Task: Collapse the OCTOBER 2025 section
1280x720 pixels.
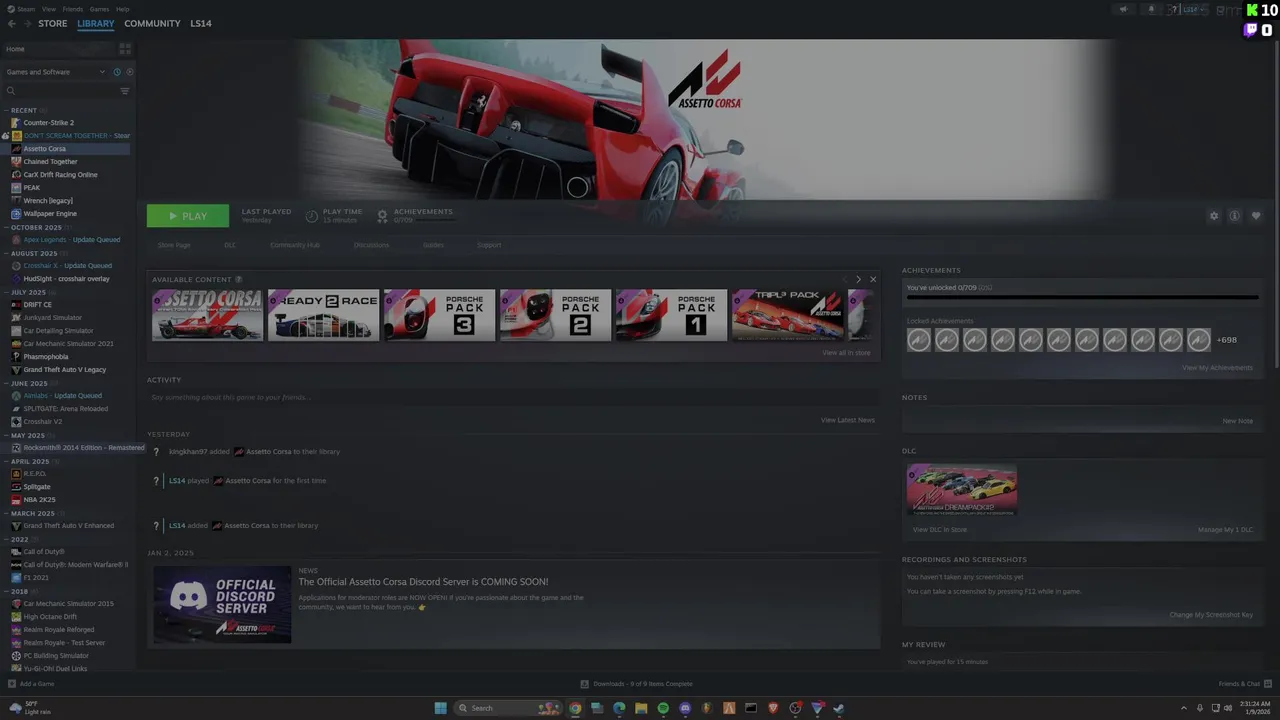Action: [x=6, y=227]
